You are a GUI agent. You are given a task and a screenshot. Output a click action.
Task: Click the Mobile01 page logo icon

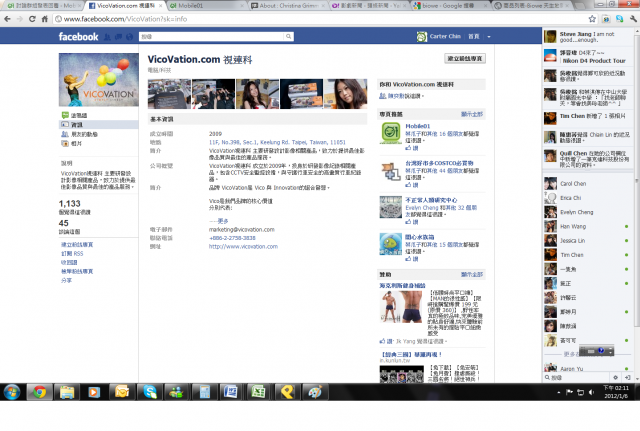pyautogui.click(x=391, y=133)
